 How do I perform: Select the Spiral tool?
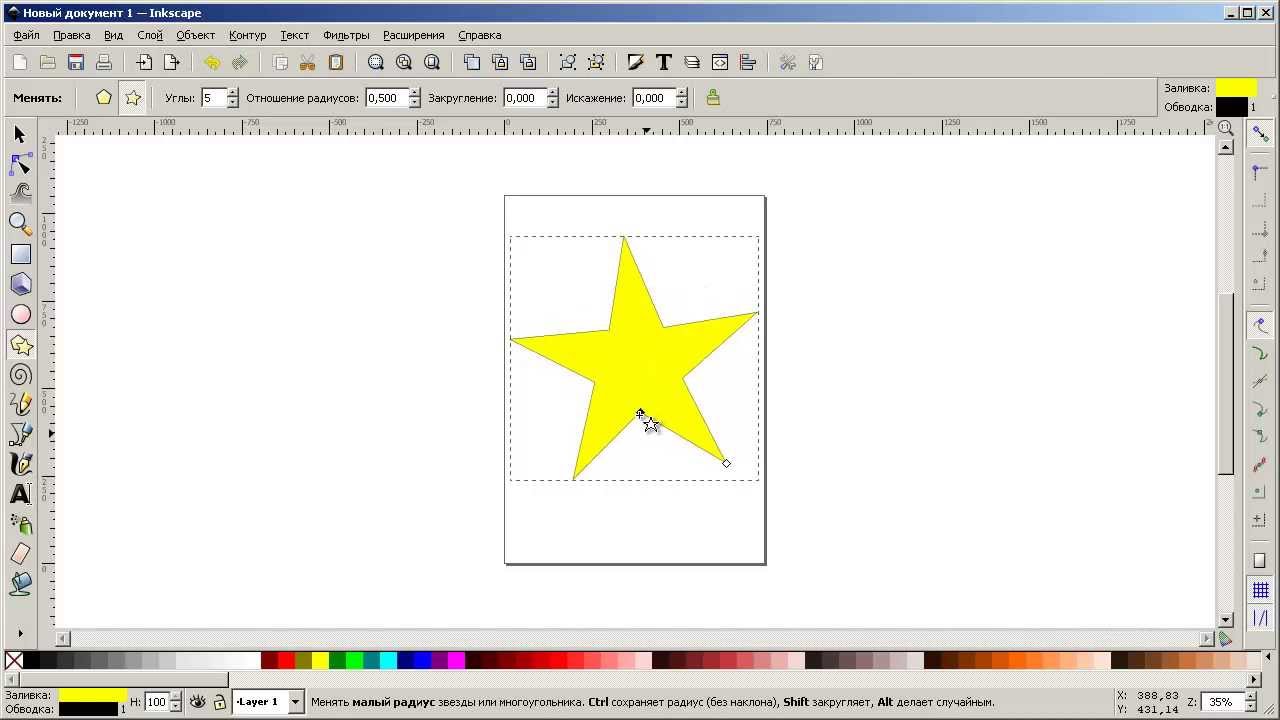pyautogui.click(x=20, y=375)
